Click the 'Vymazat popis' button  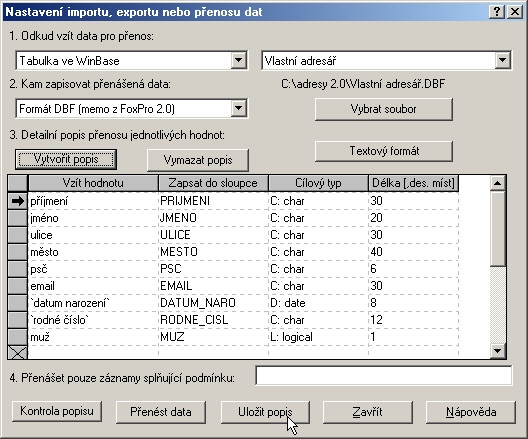[198, 160]
